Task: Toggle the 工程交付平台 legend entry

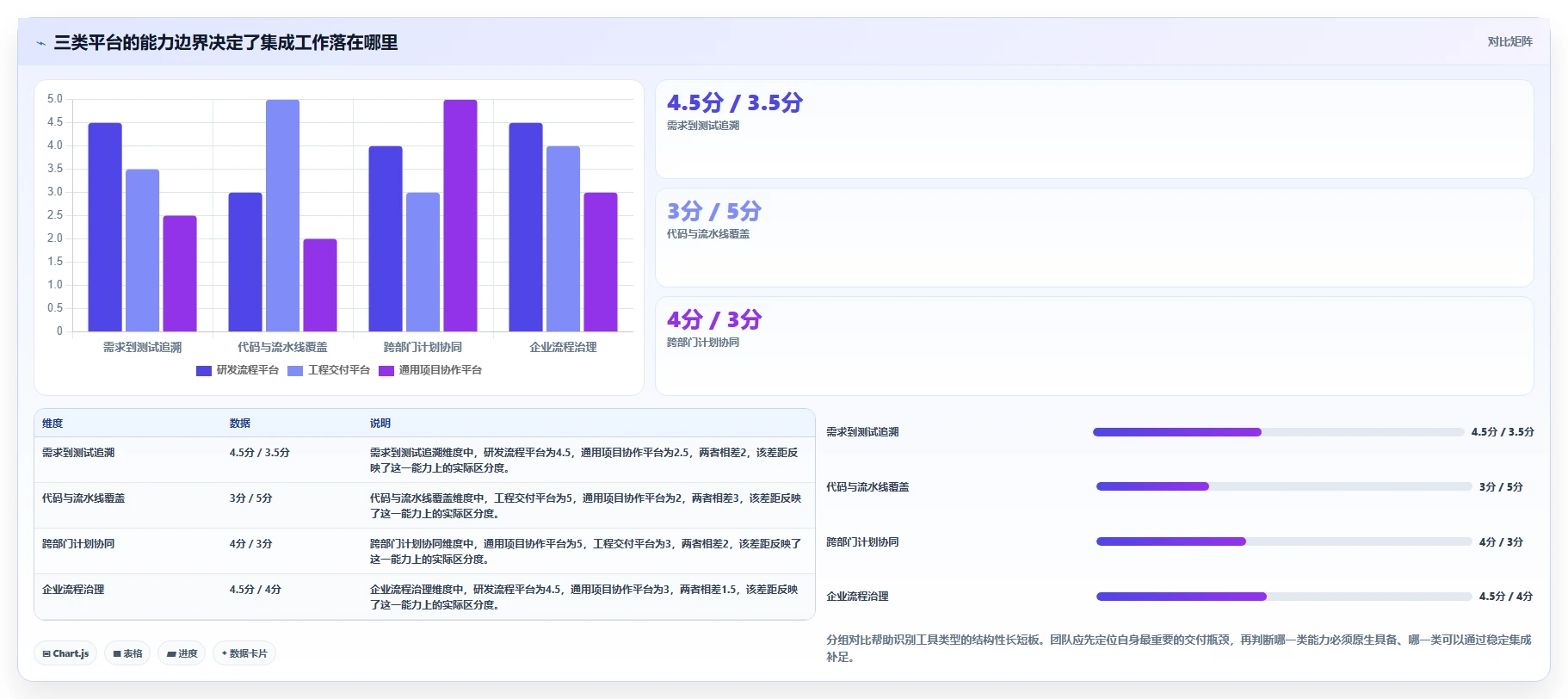Action: [329, 370]
